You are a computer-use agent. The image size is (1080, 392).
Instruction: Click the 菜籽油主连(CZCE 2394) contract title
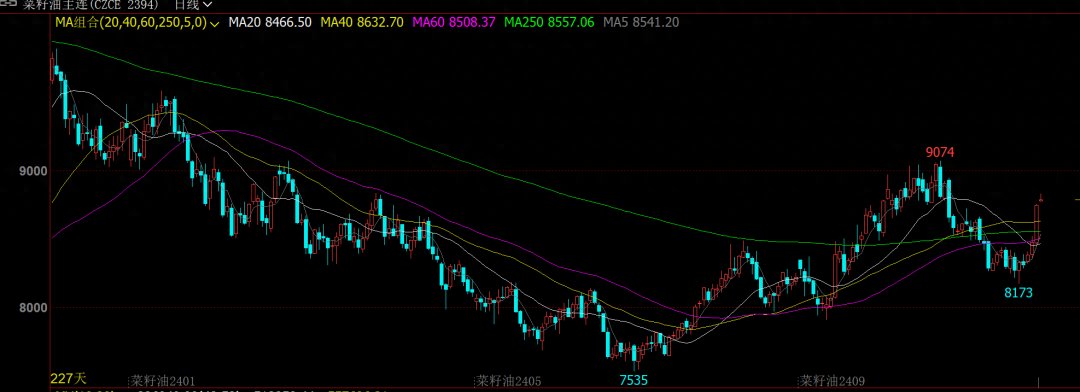coord(91,4)
